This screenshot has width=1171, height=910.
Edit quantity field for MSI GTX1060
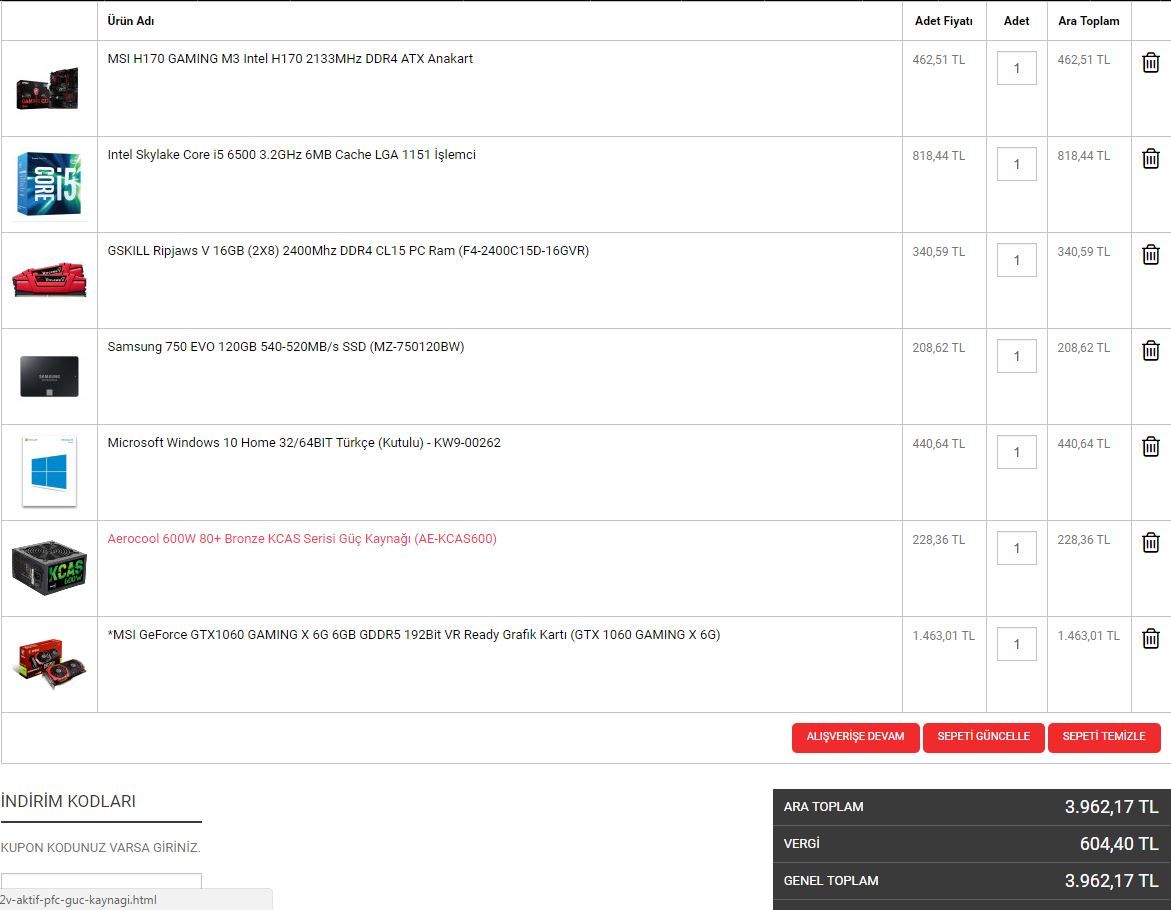1016,643
